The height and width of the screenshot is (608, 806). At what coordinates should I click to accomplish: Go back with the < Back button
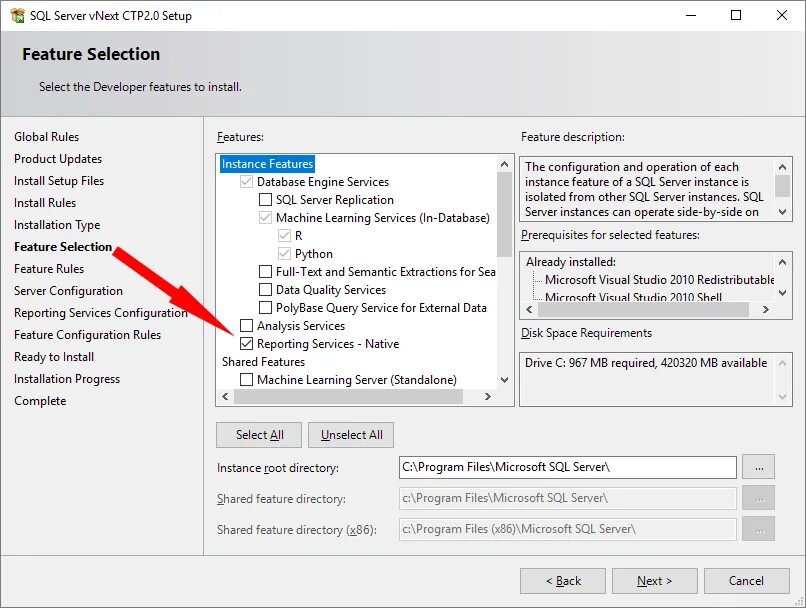[x=563, y=581]
